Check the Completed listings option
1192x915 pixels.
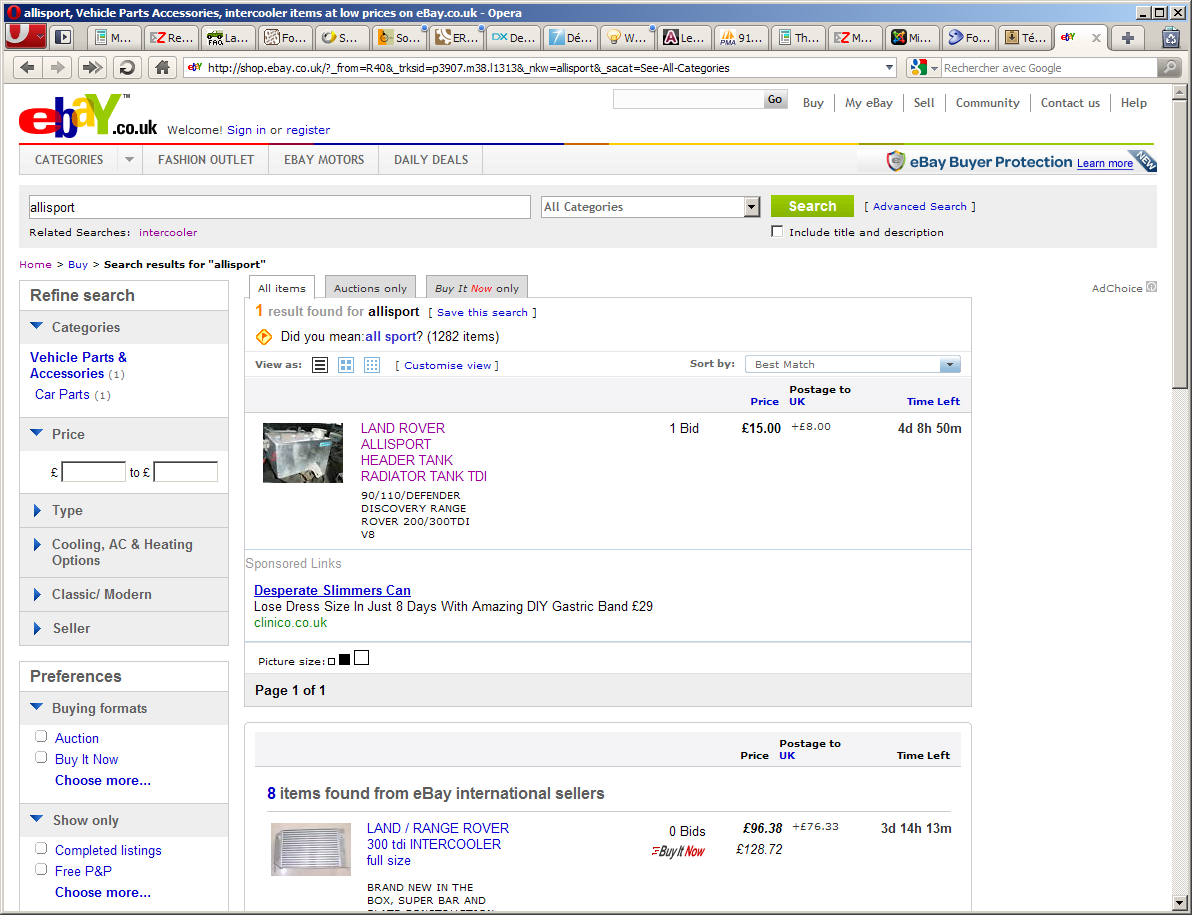pyautogui.click(x=41, y=849)
